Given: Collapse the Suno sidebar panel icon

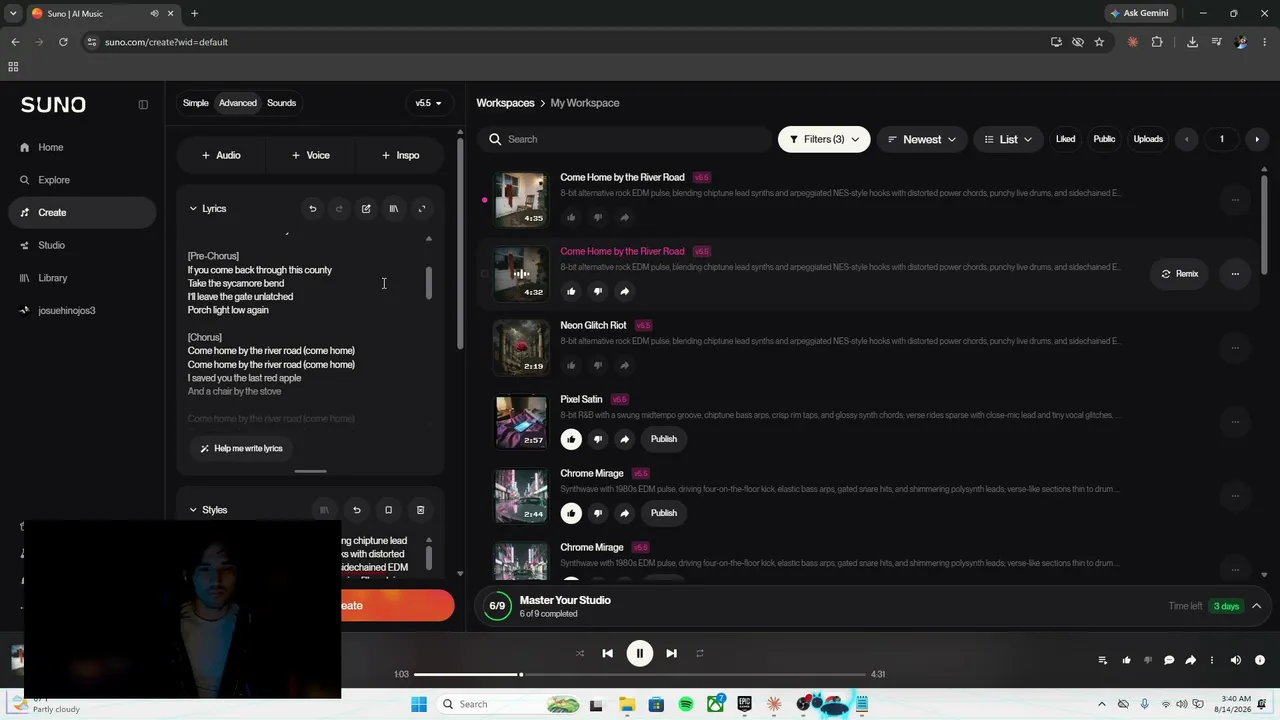Looking at the screenshot, I should pos(143,104).
